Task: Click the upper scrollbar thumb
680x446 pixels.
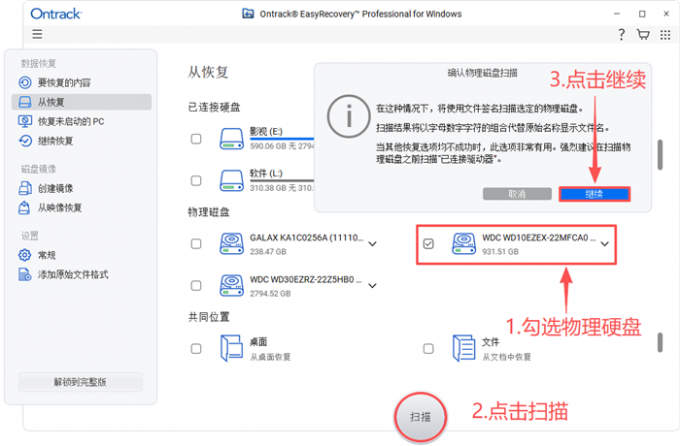Action: 660,154
